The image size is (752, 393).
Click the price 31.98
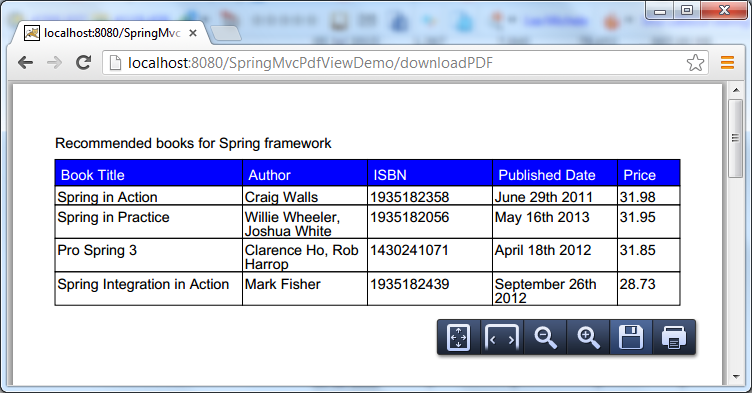(648, 196)
